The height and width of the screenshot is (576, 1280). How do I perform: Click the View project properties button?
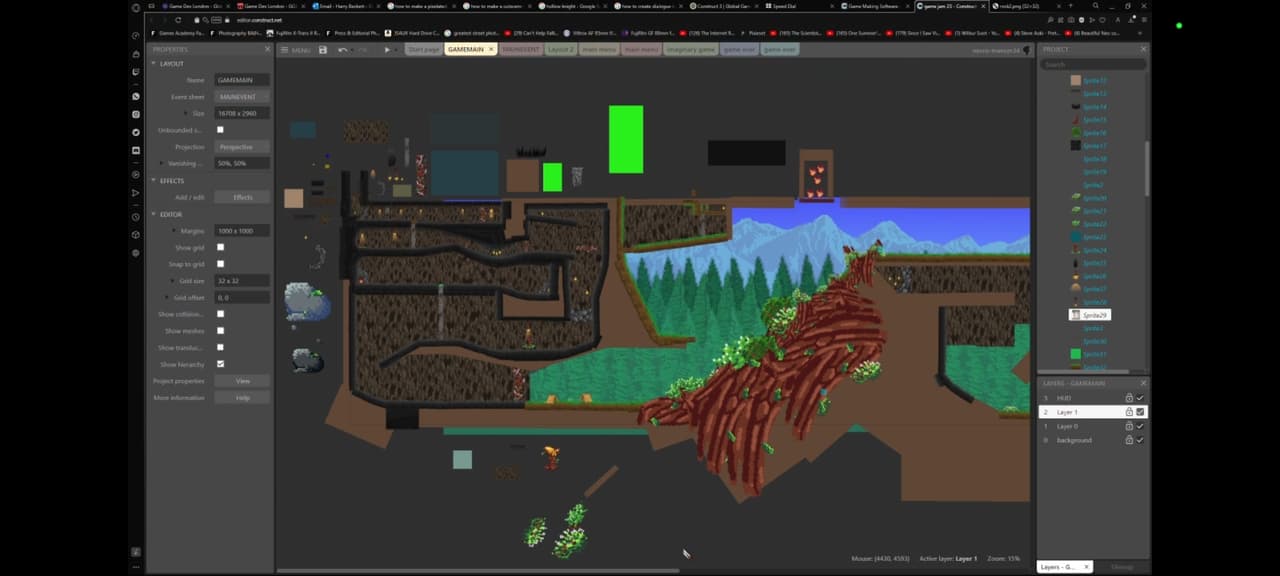click(x=242, y=381)
